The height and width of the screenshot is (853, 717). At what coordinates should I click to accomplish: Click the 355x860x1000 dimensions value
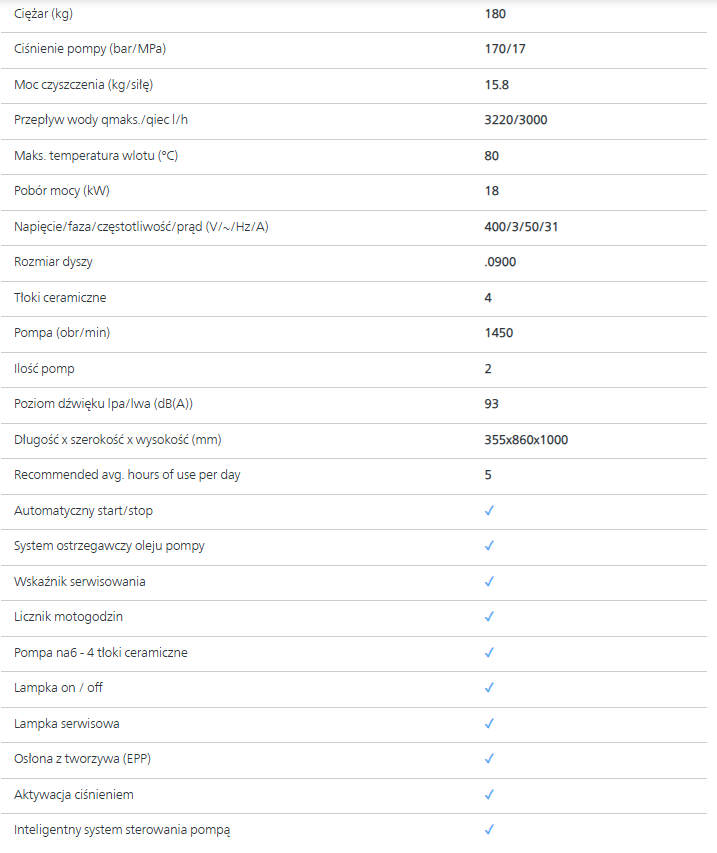tap(526, 440)
